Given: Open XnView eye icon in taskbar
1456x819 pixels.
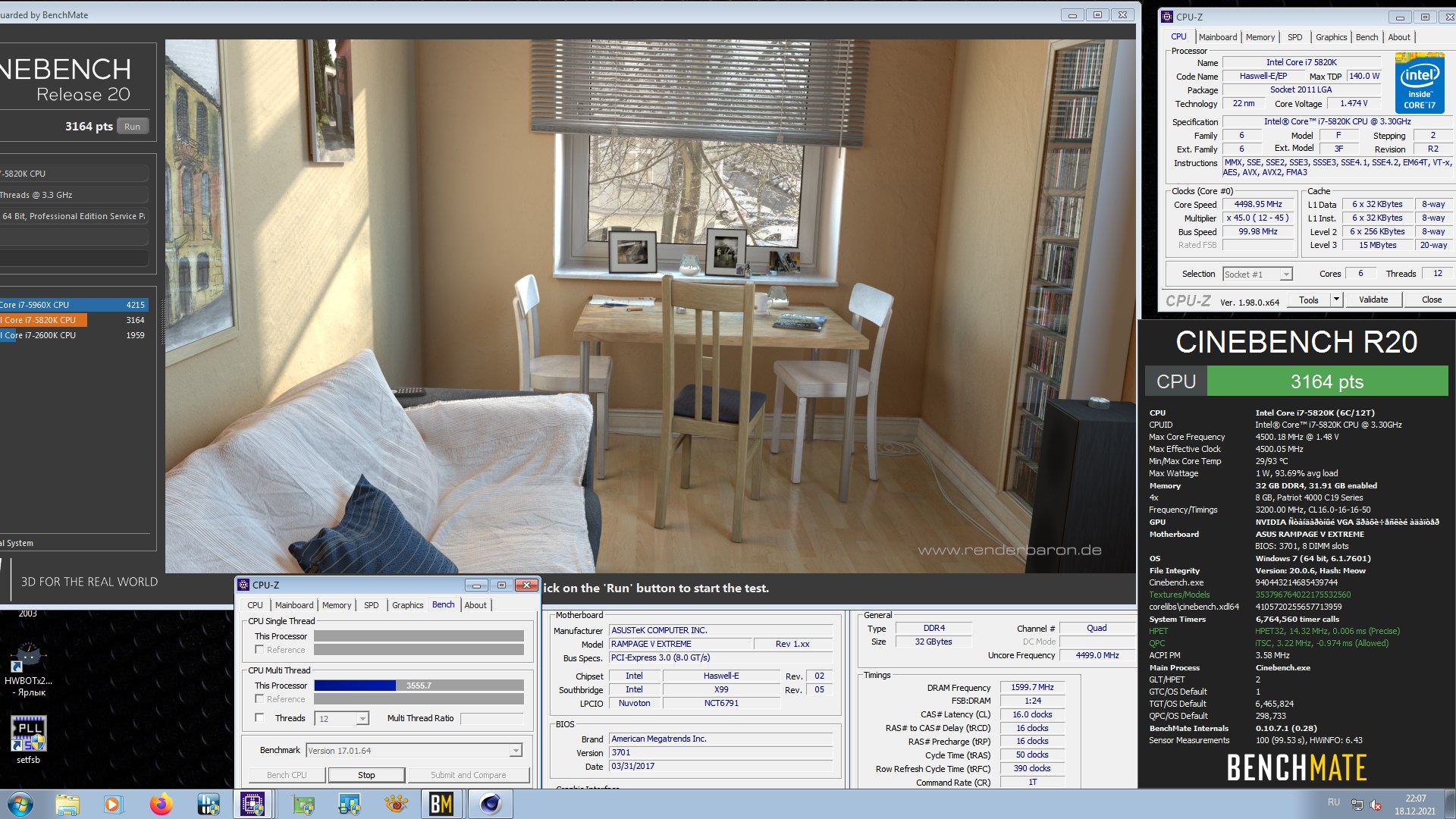Looking at the screenshot, I should coord(396,804).
